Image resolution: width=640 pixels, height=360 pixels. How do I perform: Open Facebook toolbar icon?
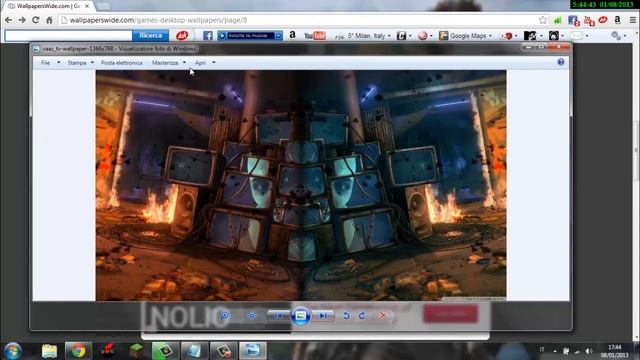[x=208, y=36]
